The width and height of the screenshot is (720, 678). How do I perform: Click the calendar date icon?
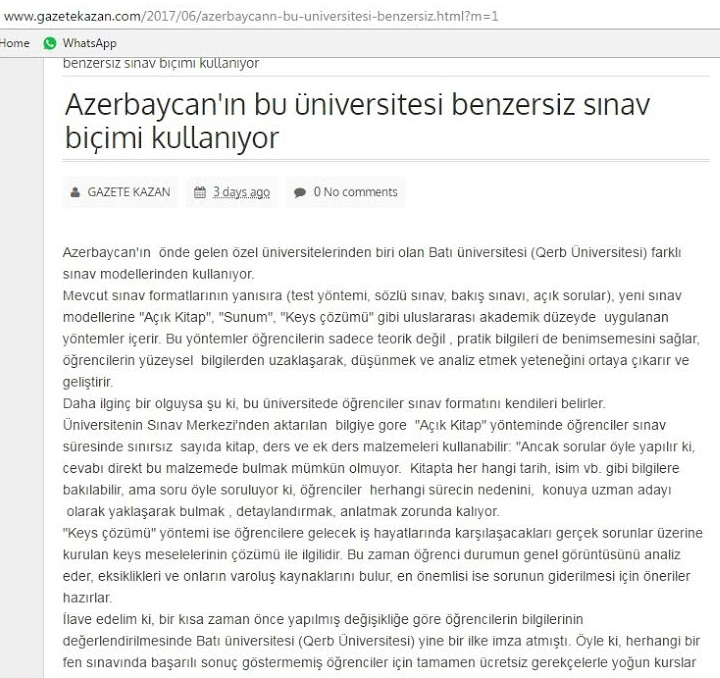tap(200, 192)
